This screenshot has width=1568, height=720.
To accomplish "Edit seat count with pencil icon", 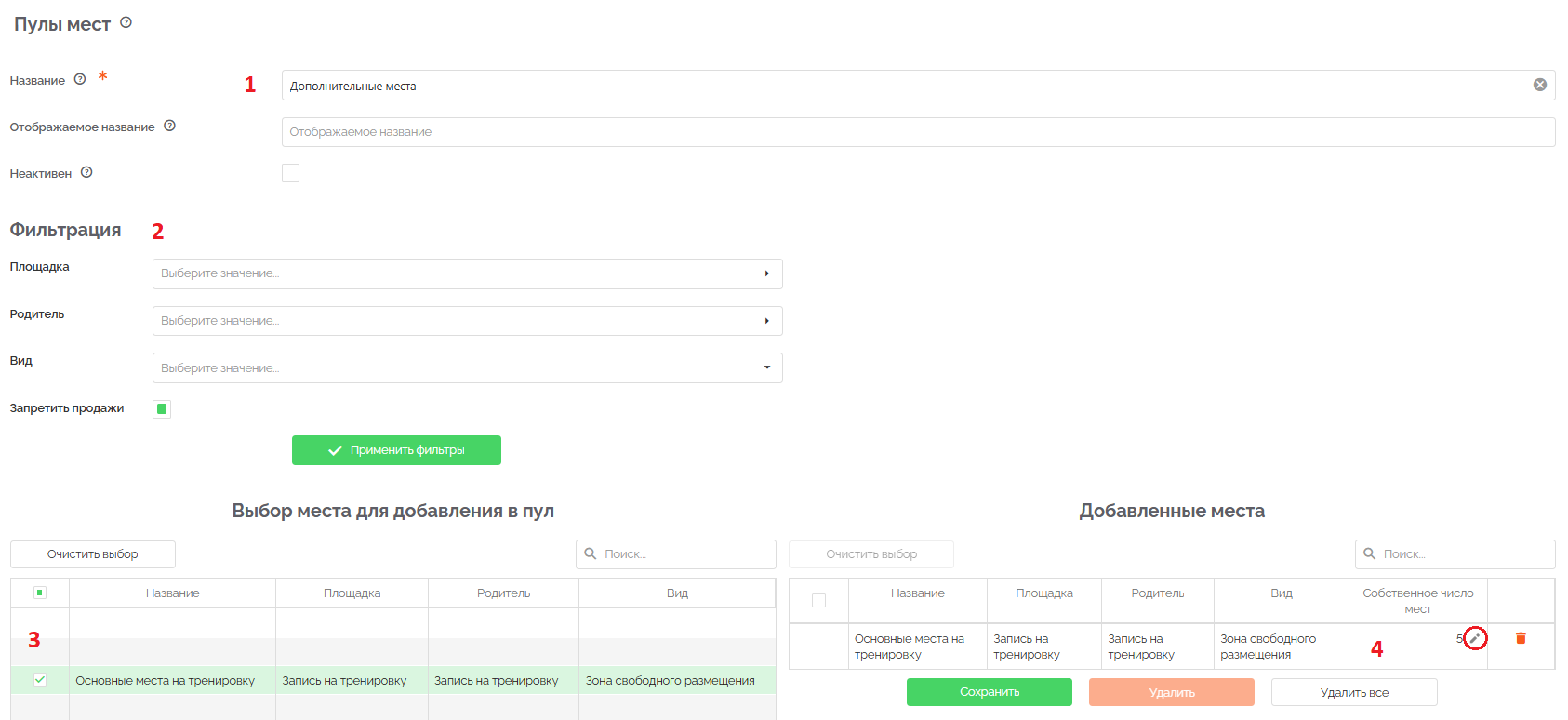I will pyautogui.click(x=1475, y=638).
